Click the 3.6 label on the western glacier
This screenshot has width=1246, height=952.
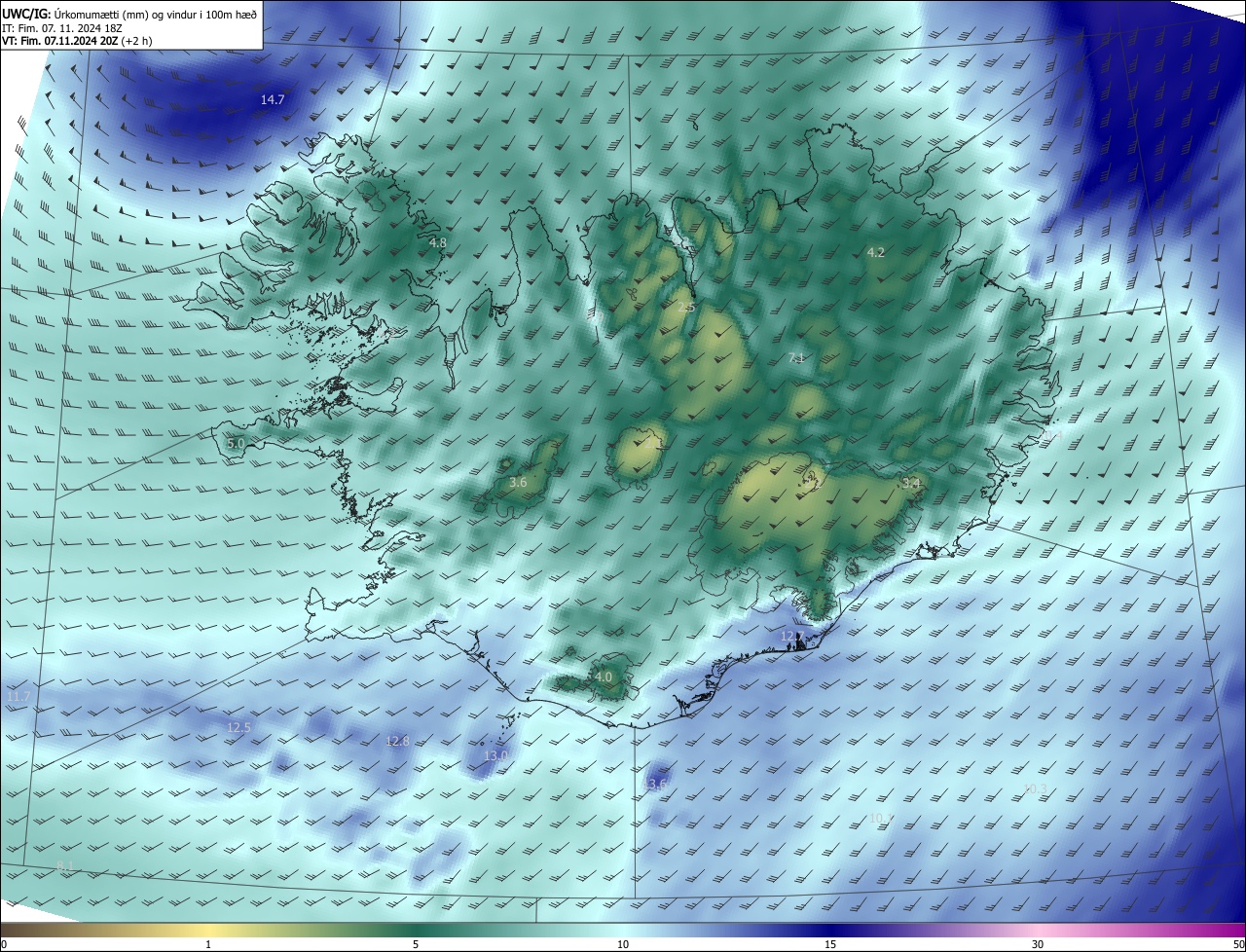pos(518,482)
